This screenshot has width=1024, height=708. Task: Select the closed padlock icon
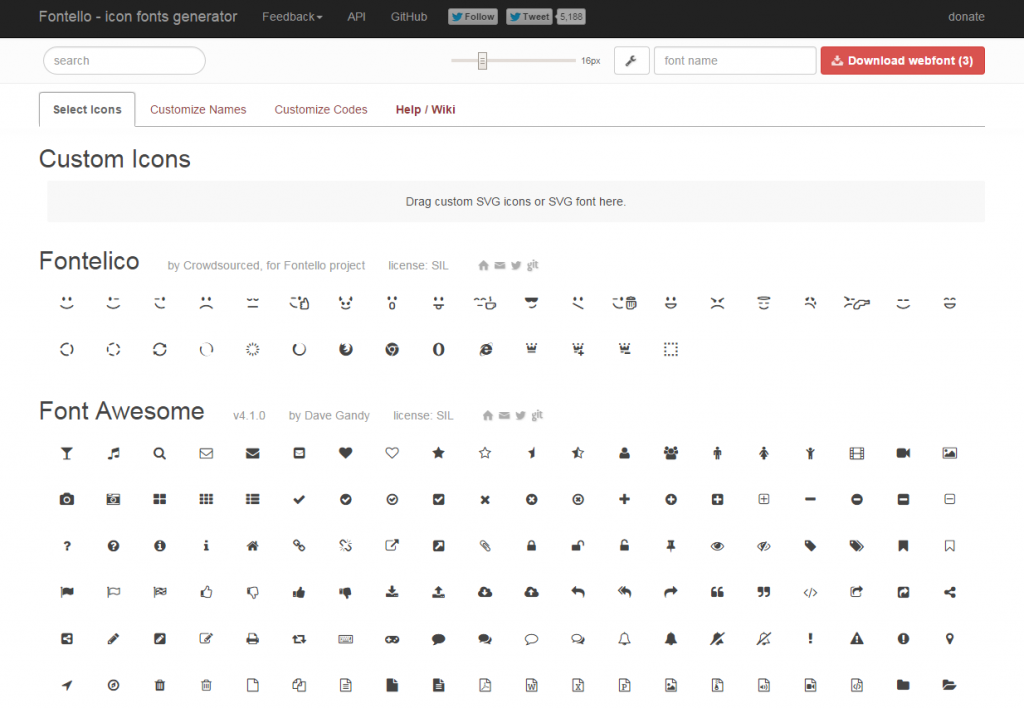(532, 546)
